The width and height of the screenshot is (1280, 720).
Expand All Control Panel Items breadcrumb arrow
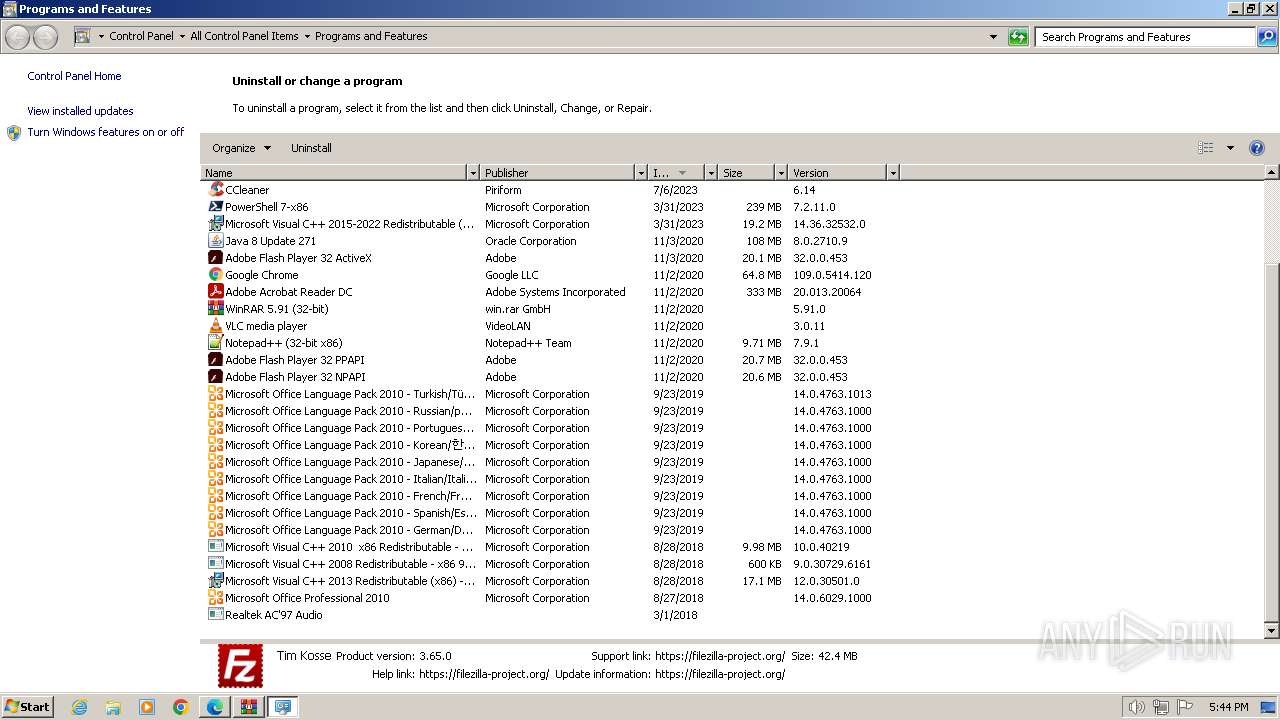tap(307, 36)
